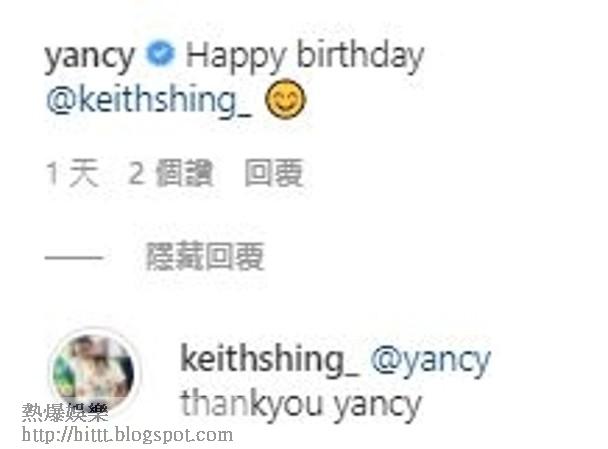Open yancy's profile from comment username
Viewport: 608px width, 449px height.
pos(90,57)
